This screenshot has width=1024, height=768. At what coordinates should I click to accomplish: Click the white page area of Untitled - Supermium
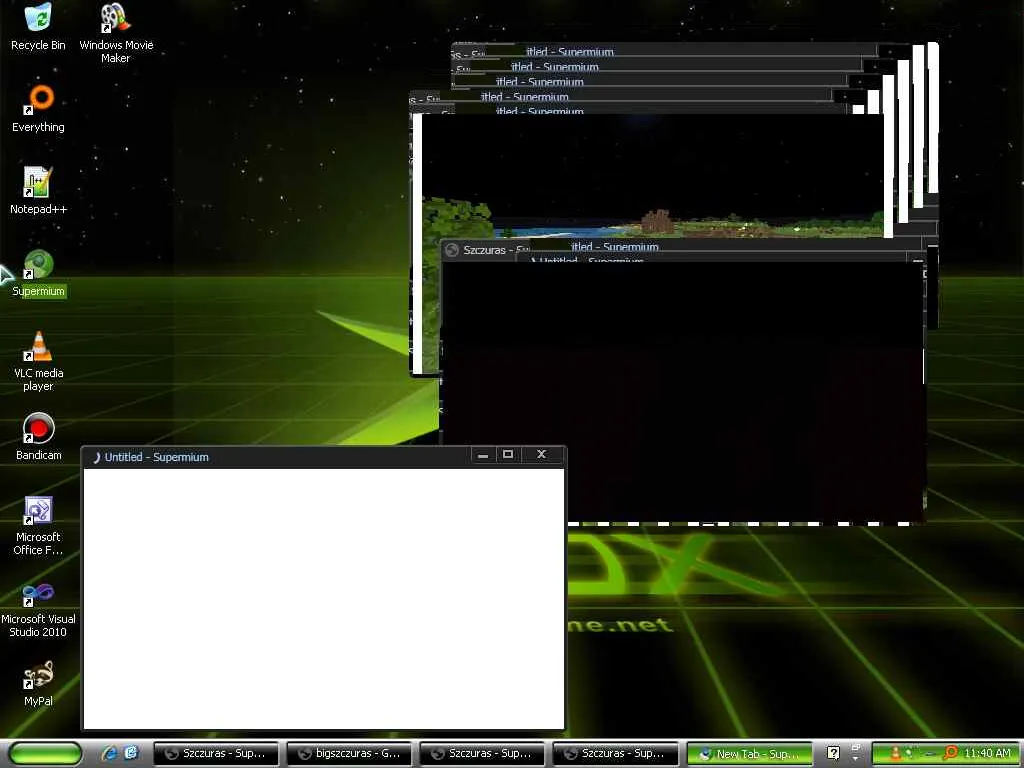point(324,598)
